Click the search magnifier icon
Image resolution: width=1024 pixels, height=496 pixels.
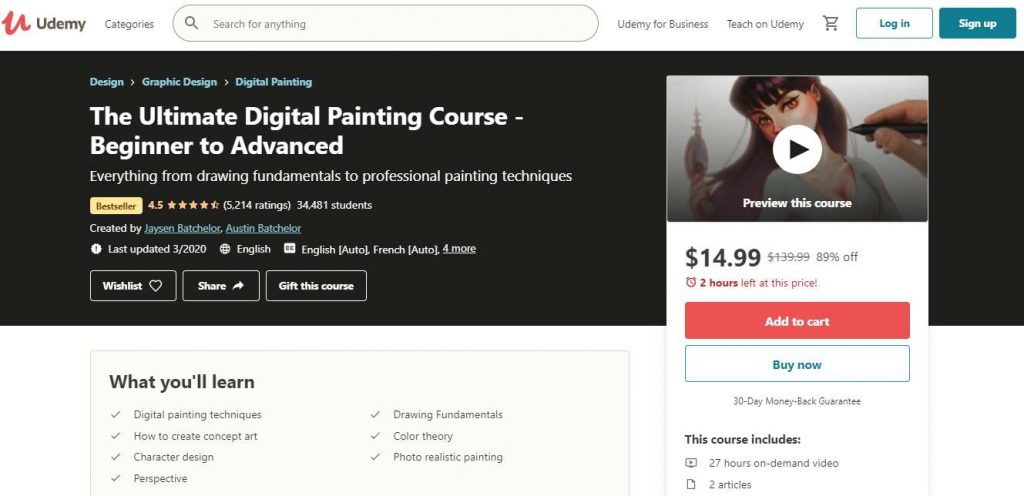(x=192, y=23)
